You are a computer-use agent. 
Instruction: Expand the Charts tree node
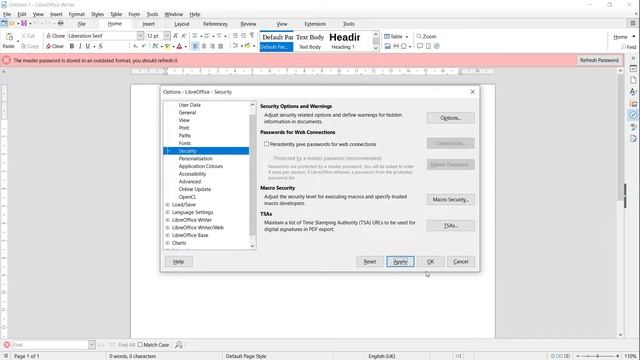[x=168, y=243]
